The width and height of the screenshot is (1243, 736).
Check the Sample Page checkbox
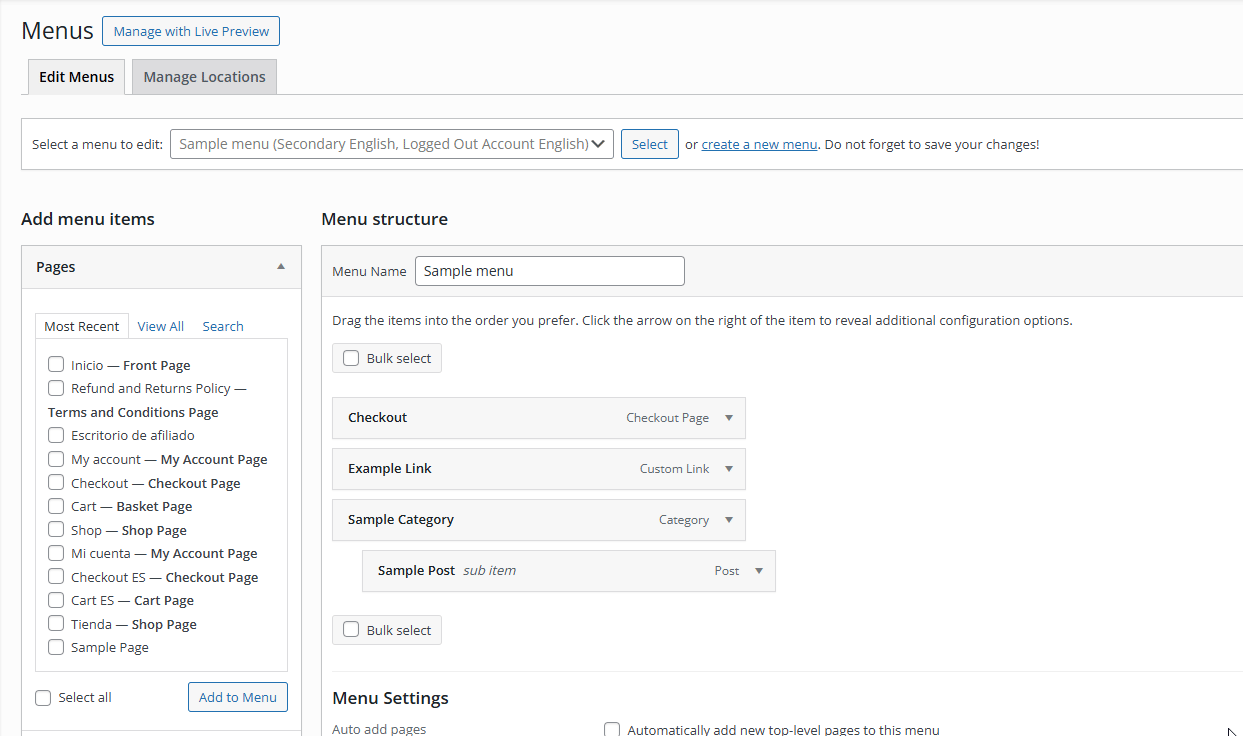[x=56, y=647]
